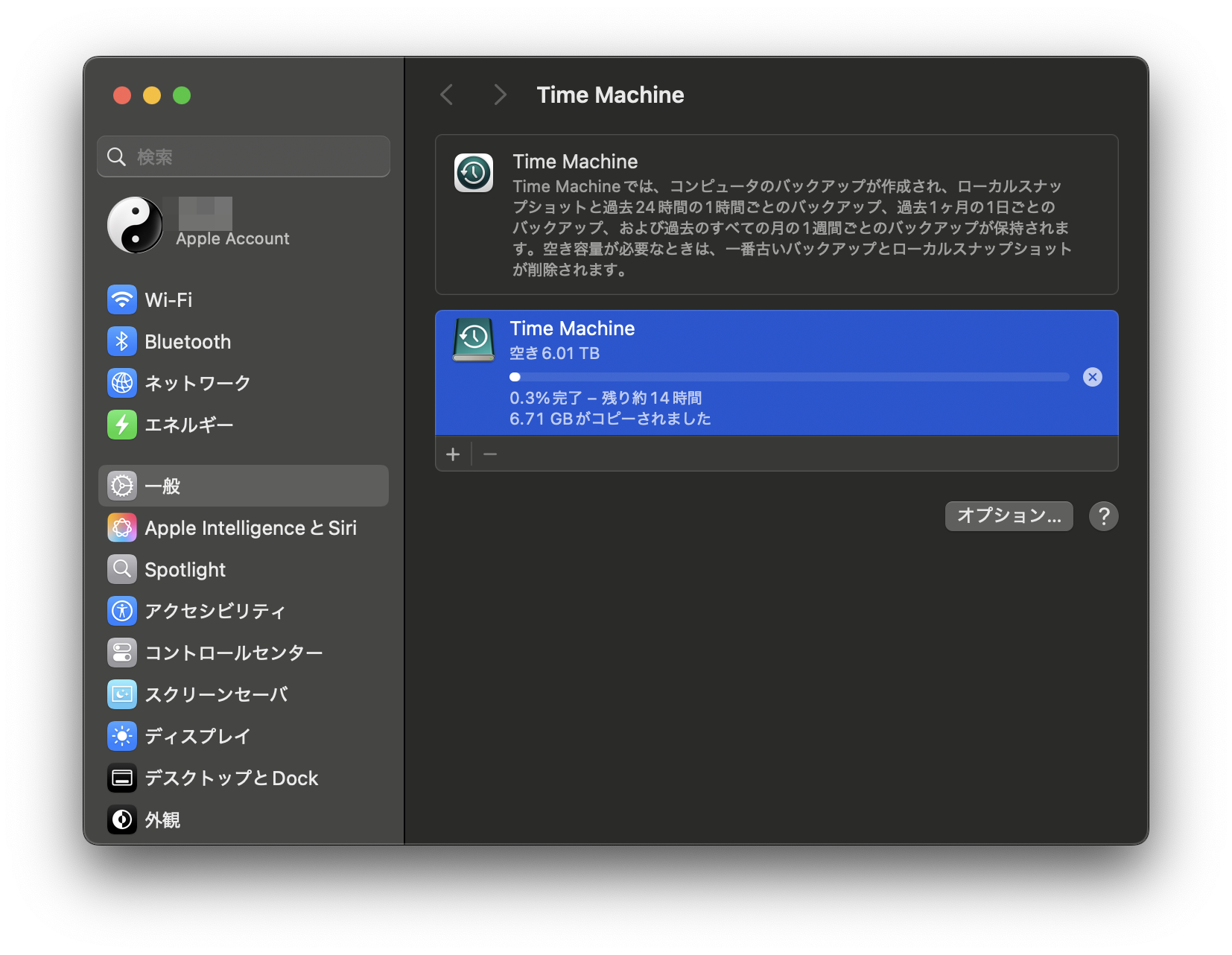Click the plus button to add disk
This screenshot has height=955, width=1232.
click(x=453, y=454)
